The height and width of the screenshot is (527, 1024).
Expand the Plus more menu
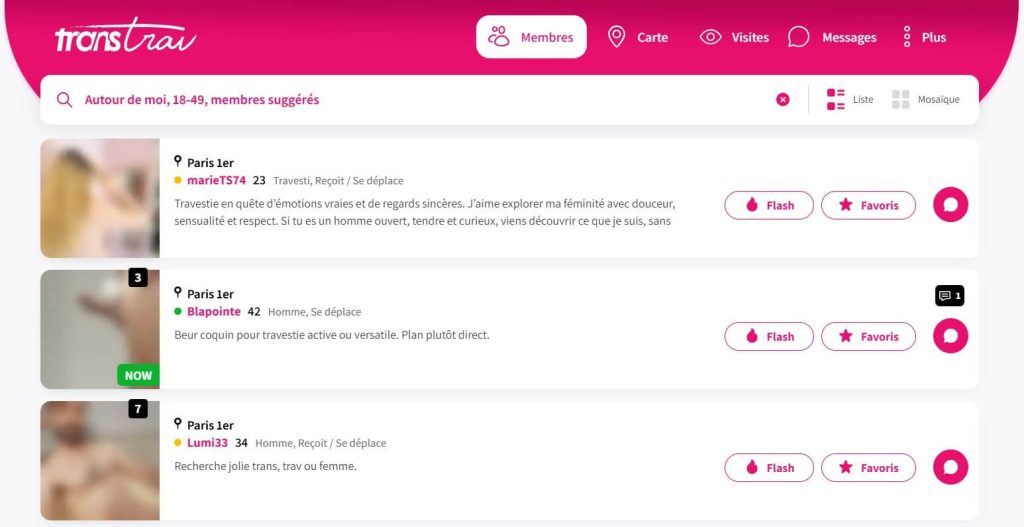click(x=924, y=37)
